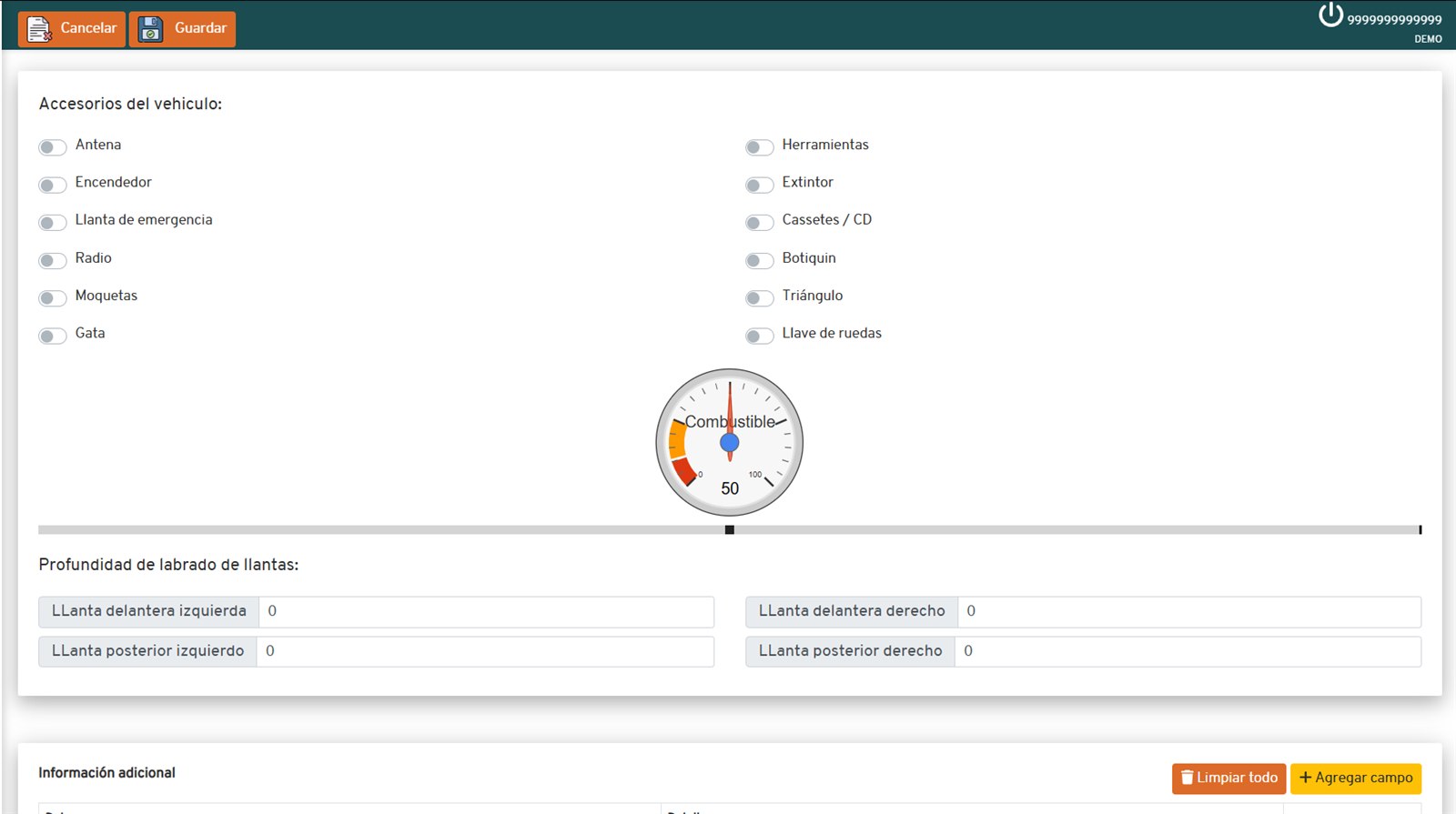Enable the Extintor switch
1456x814 pixels.
pos(759,186)
